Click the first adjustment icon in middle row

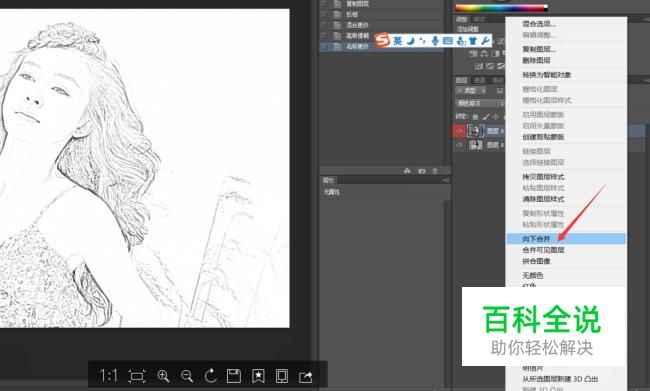[x=473, y=53]
